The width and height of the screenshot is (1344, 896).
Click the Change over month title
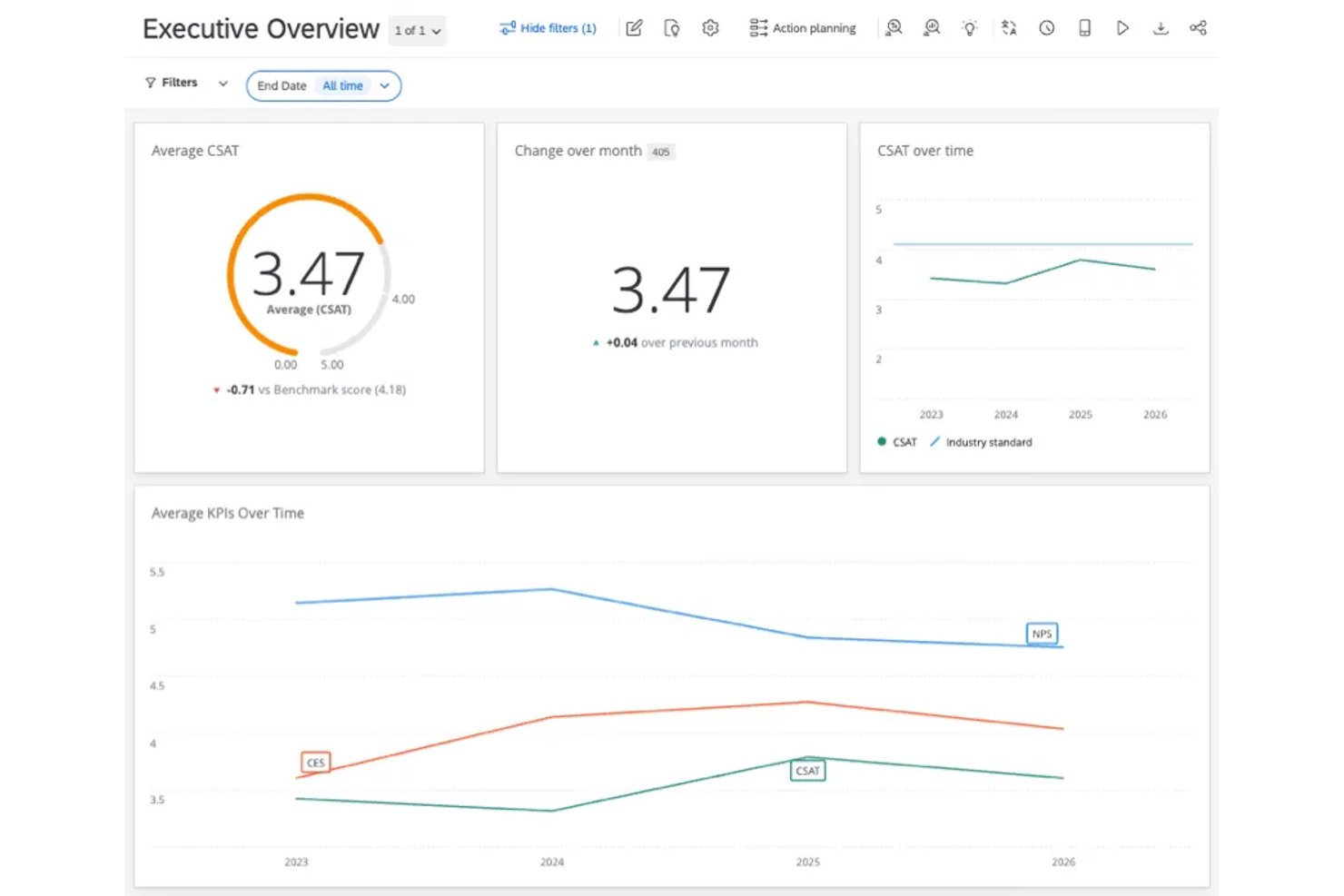[578, 151]
